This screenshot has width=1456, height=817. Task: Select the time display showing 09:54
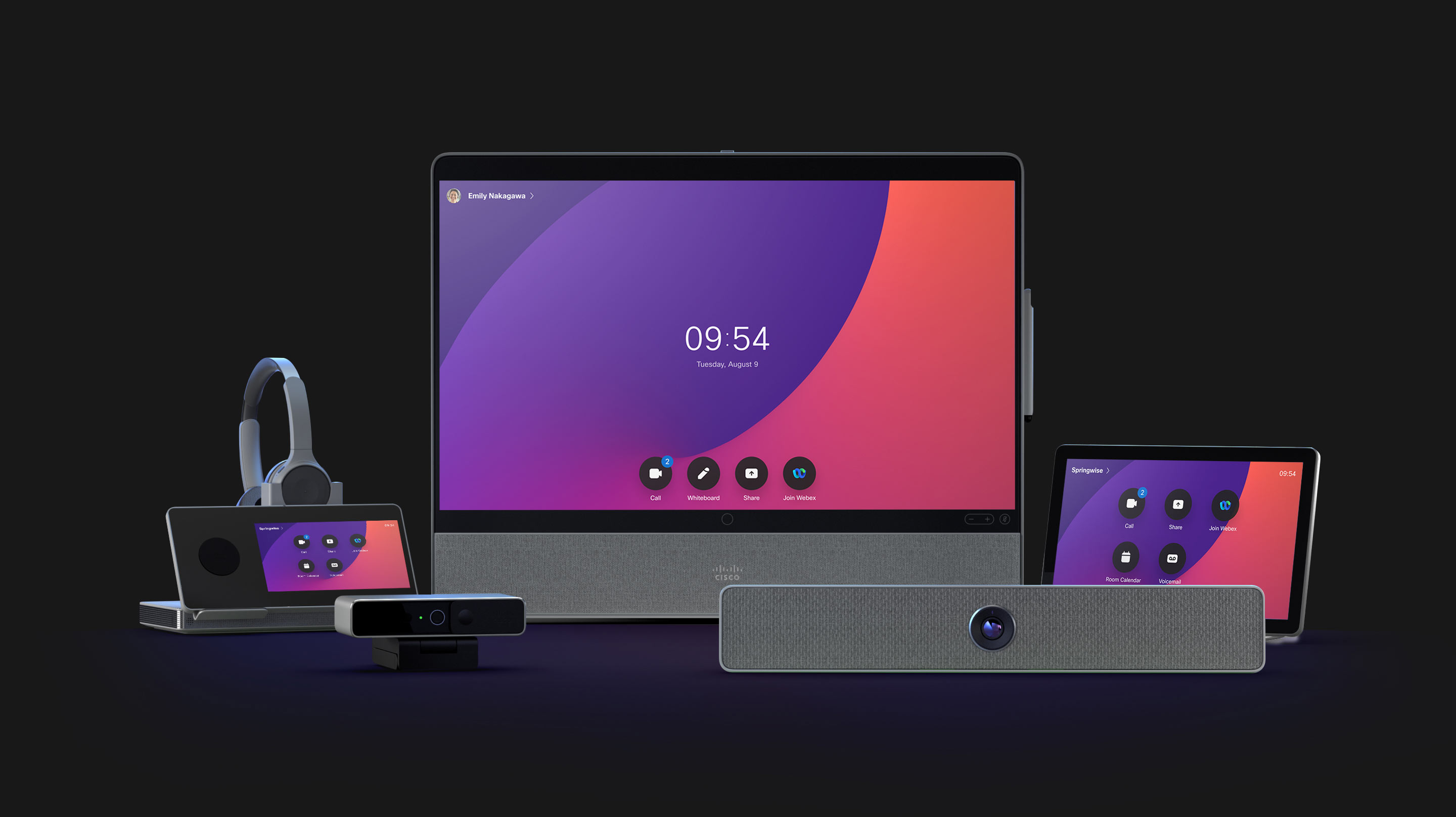pos(728,339)
